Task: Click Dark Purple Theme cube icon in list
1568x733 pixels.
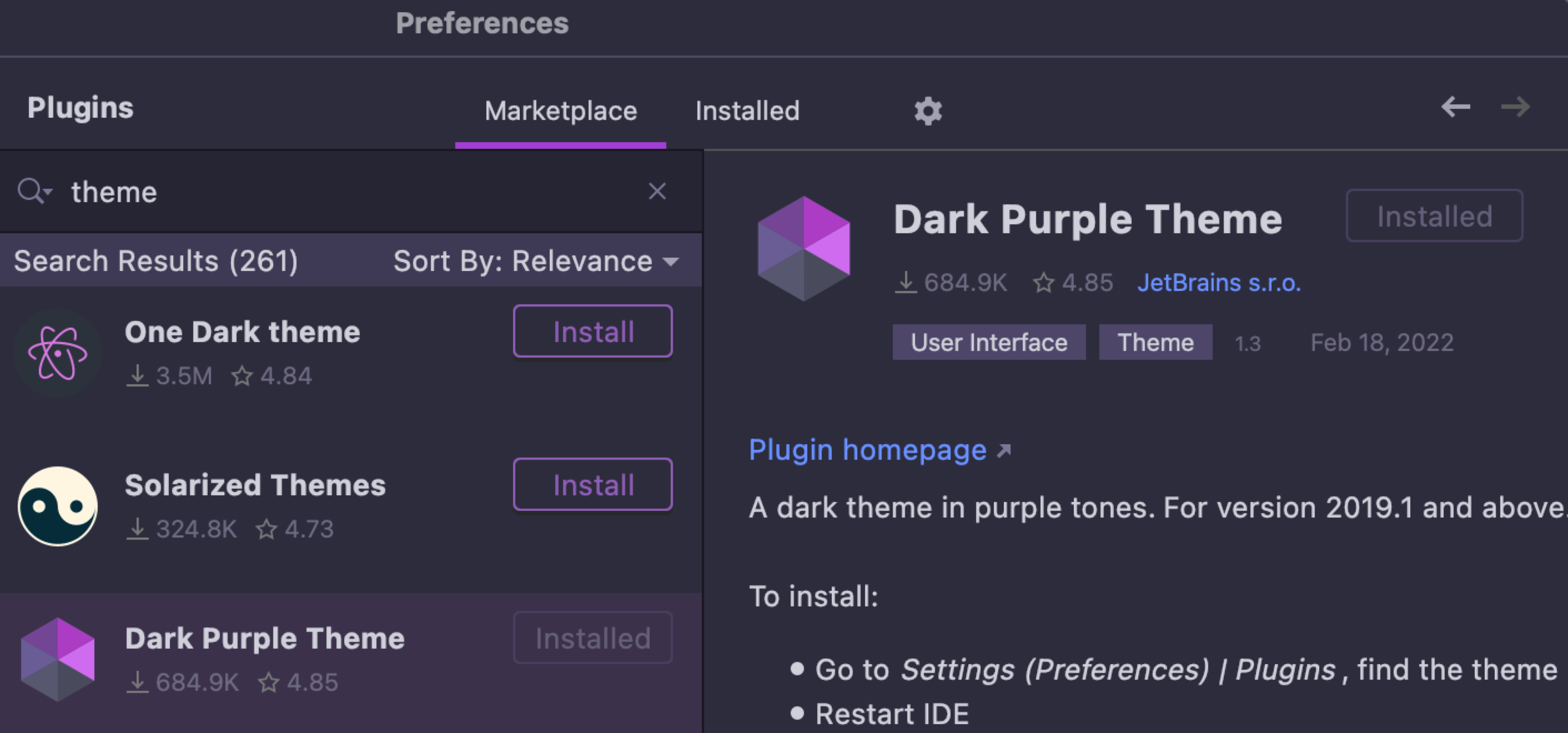Action: point(58,659)
